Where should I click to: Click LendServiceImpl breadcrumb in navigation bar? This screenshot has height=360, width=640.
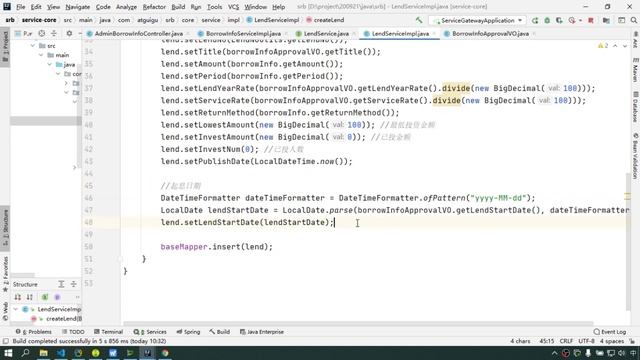point(273,20)
